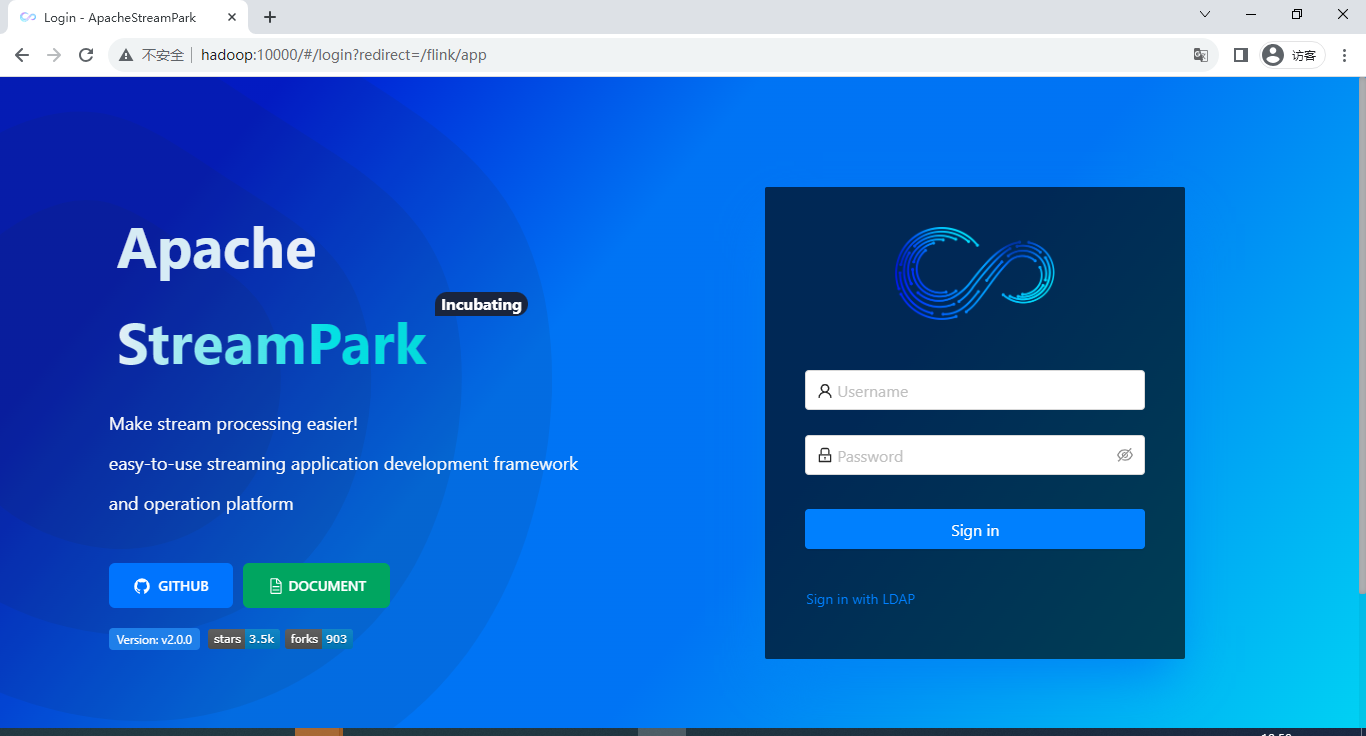The width and height of the screenshot is (1366, 736).
Task: Click the Sign in button
Action: coord(975,529)
